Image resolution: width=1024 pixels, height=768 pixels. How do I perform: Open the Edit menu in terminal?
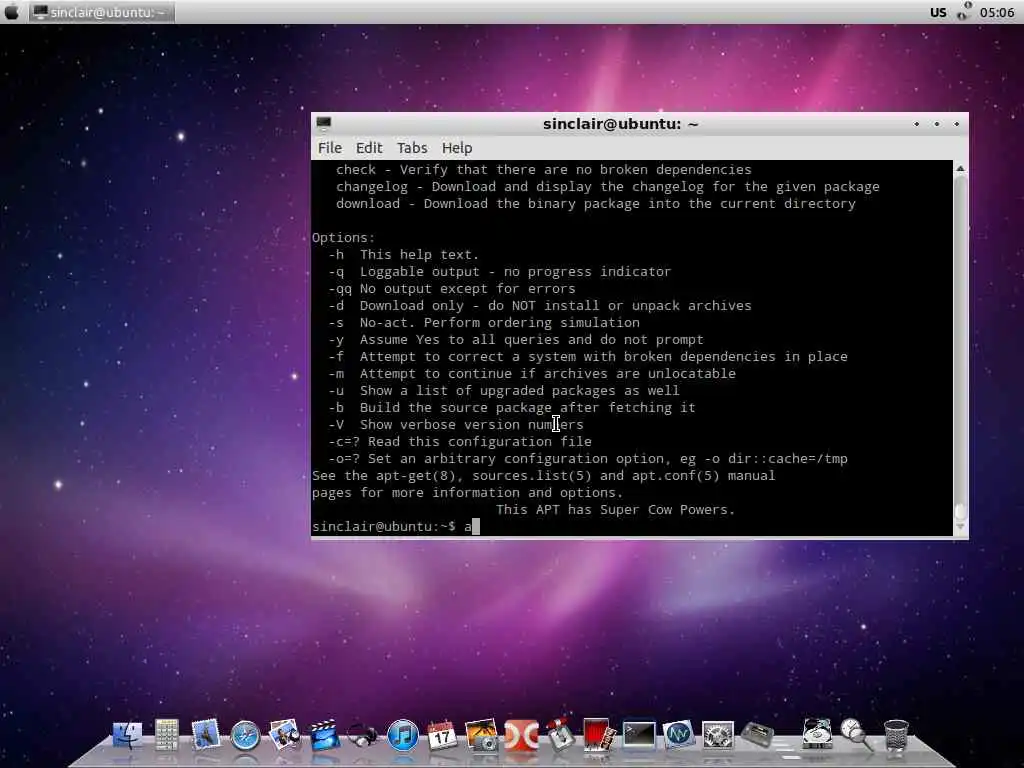click(369, 148)
